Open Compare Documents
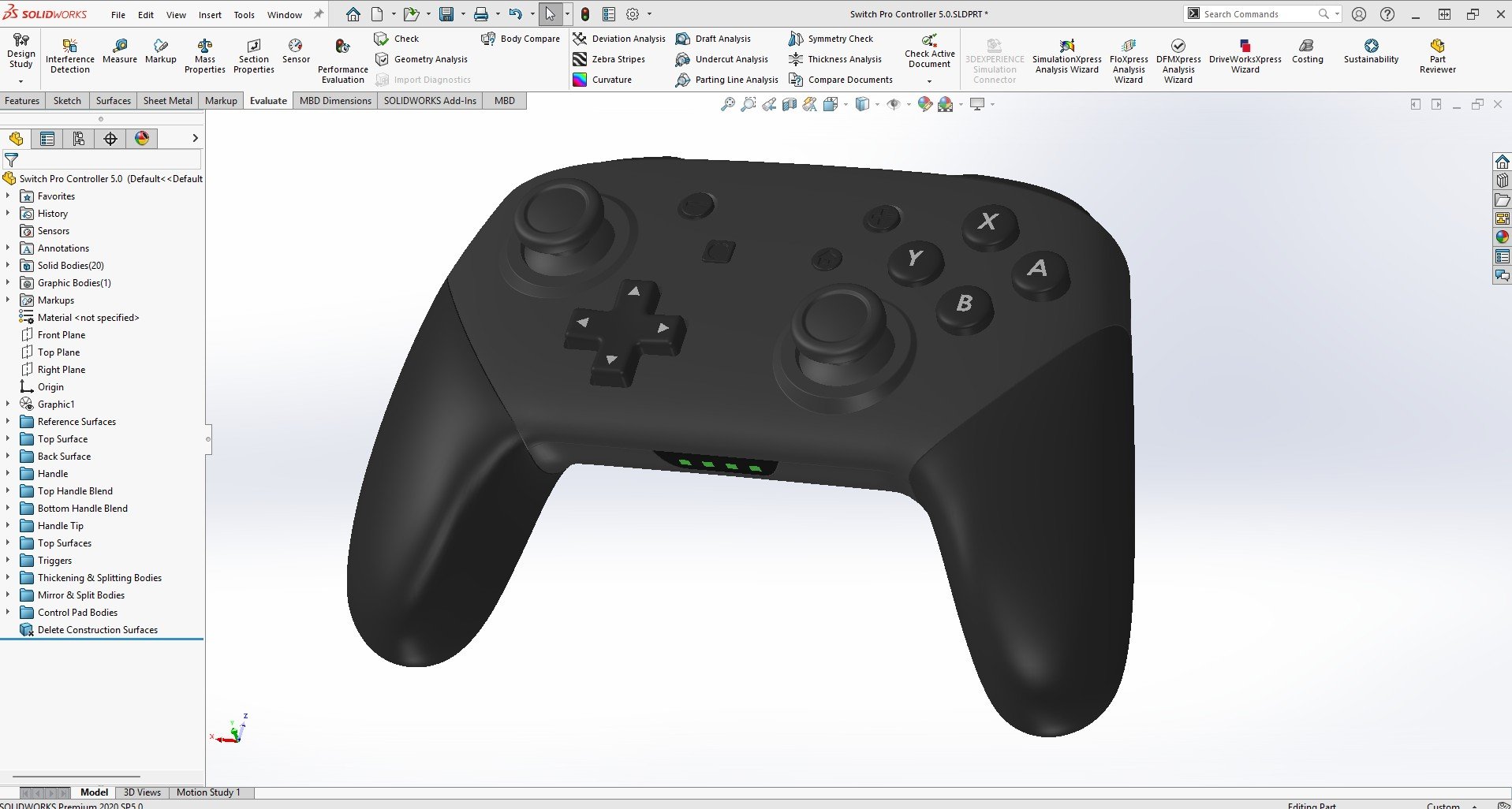The height and width of the screenshot is (809, 1512). point(841,80)
